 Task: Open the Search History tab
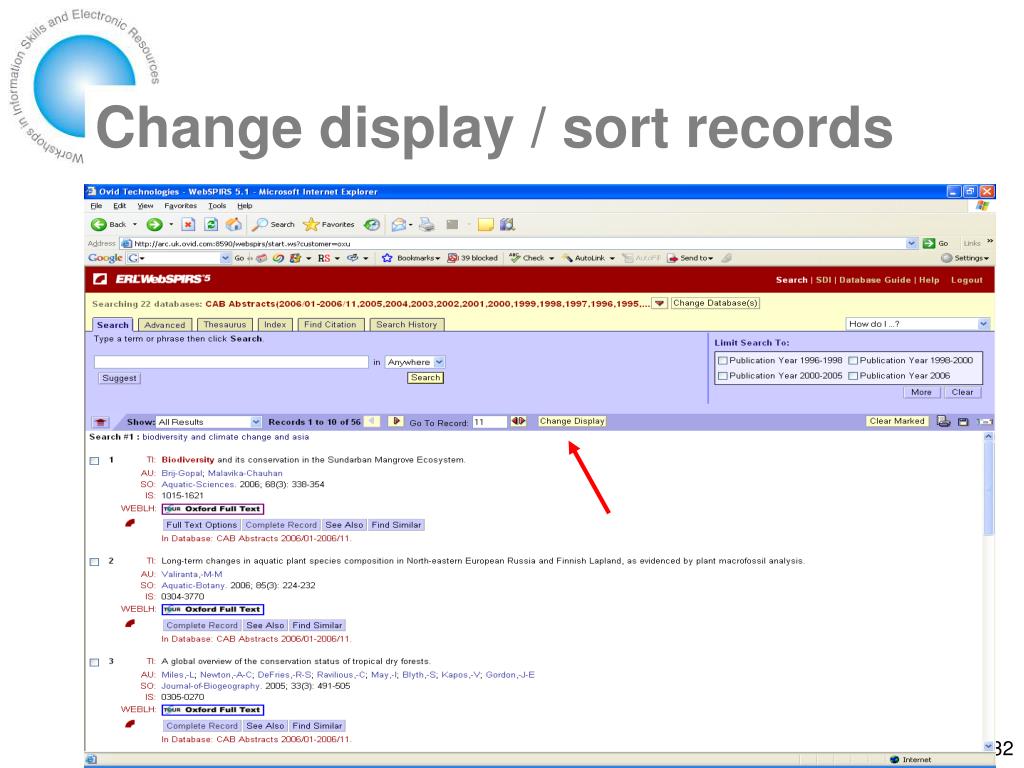pos(407,325)
